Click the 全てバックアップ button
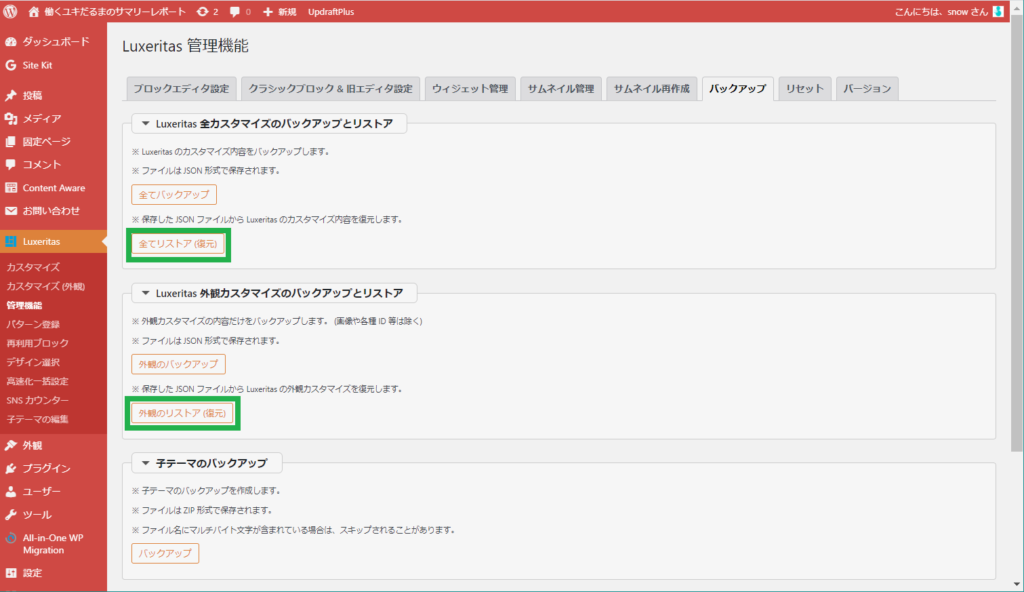The width and height of the screenshot is (1024, 592). [x=174, y=195]
